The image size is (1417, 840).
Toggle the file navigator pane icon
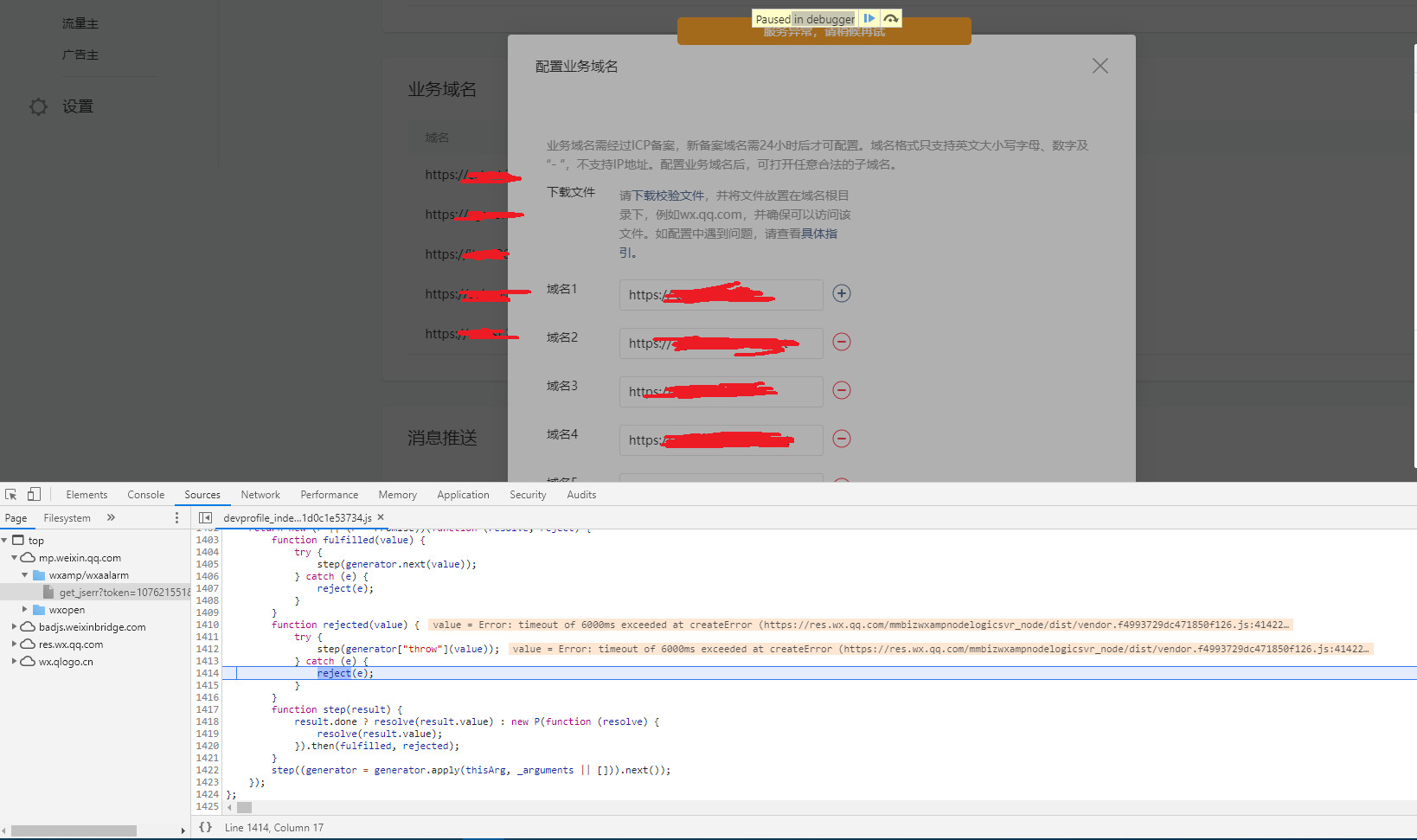click(x=205, y=517)
